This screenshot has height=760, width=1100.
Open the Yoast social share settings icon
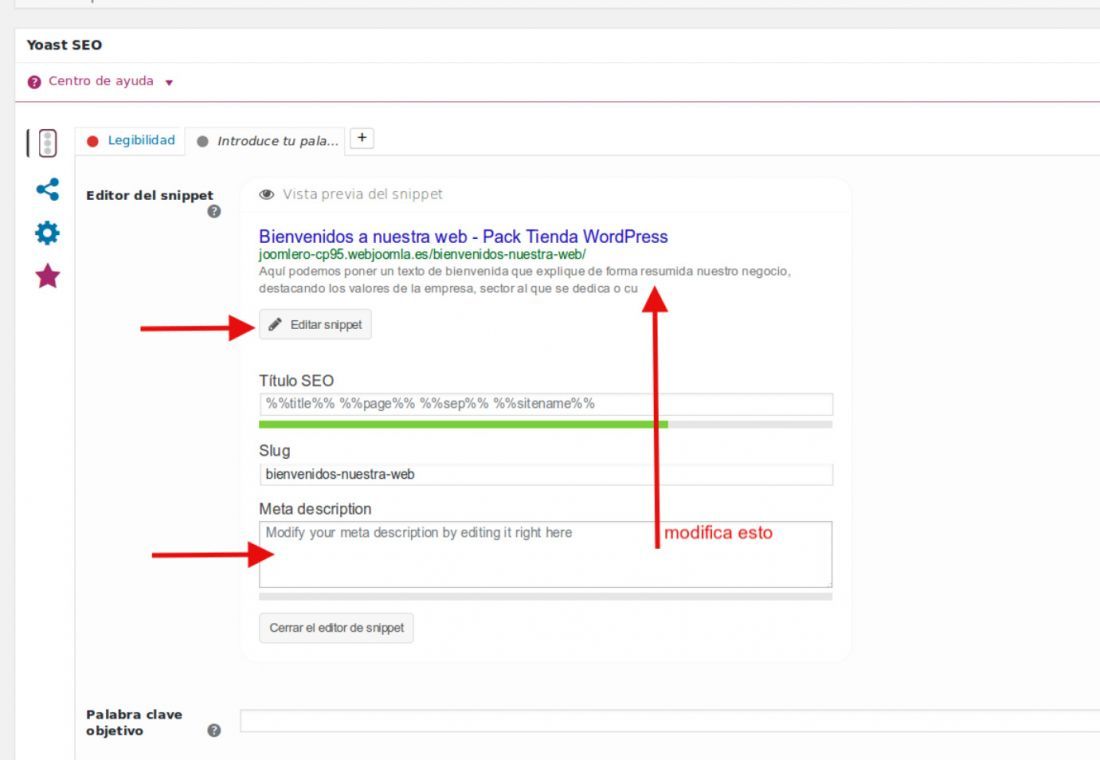pyautogui.click(x=47, y=189)
